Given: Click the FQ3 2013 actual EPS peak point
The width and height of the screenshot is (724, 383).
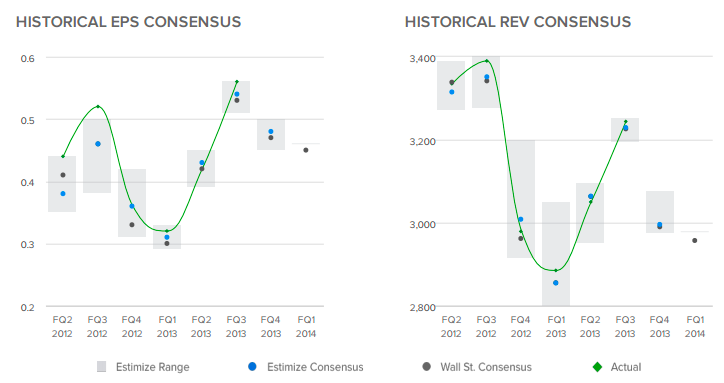Looking at the screenshot, I should (237, 82).
